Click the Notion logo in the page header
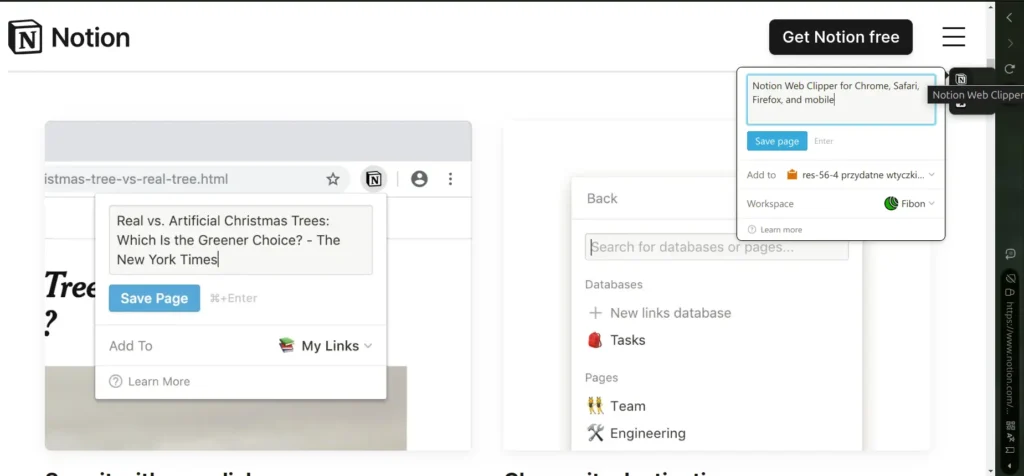 69,37
